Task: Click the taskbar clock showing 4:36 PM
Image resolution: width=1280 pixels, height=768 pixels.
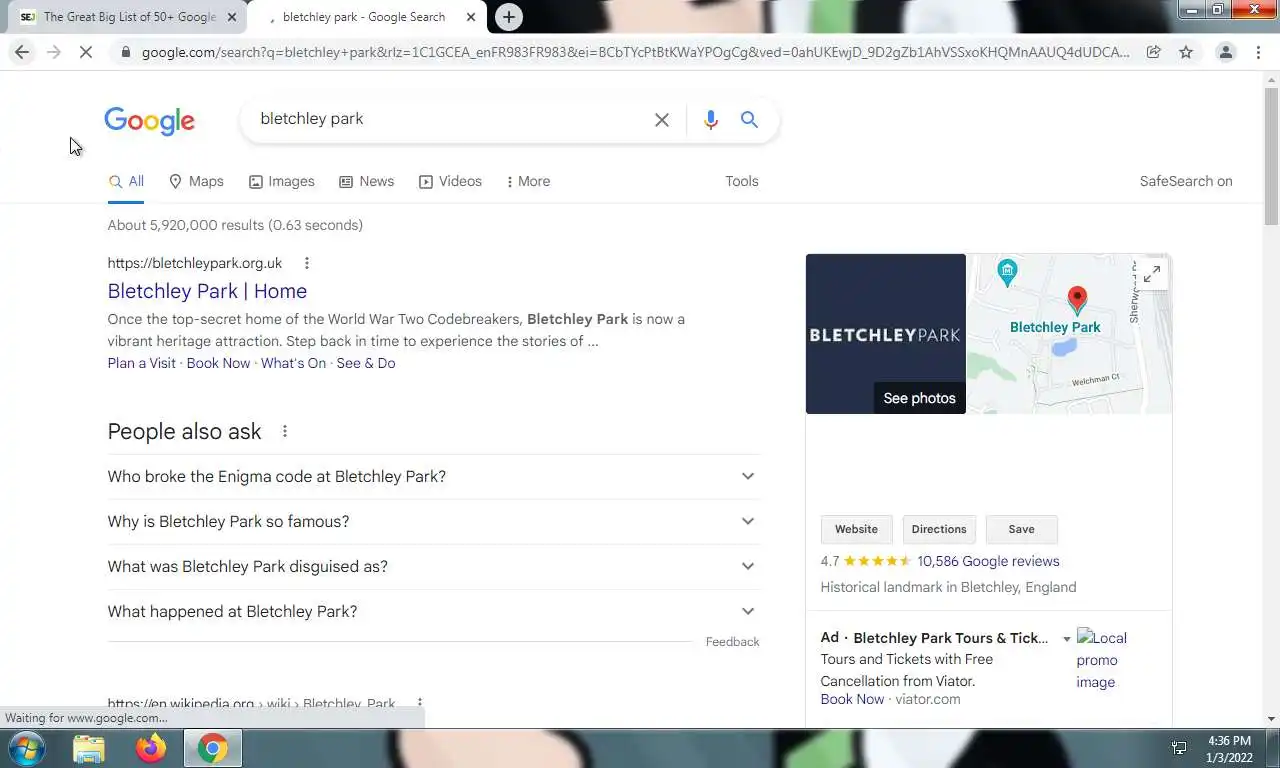Action: point(1229,749)
